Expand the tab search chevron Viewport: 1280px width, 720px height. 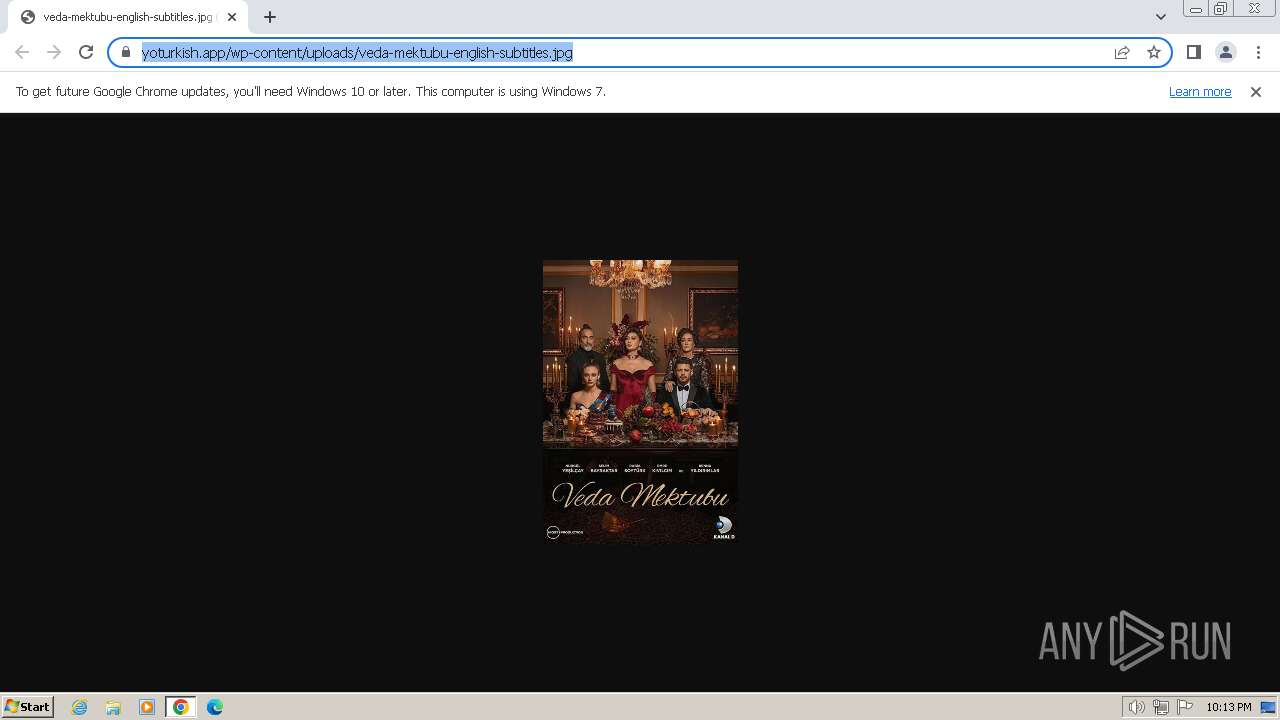click(1160, 17)
